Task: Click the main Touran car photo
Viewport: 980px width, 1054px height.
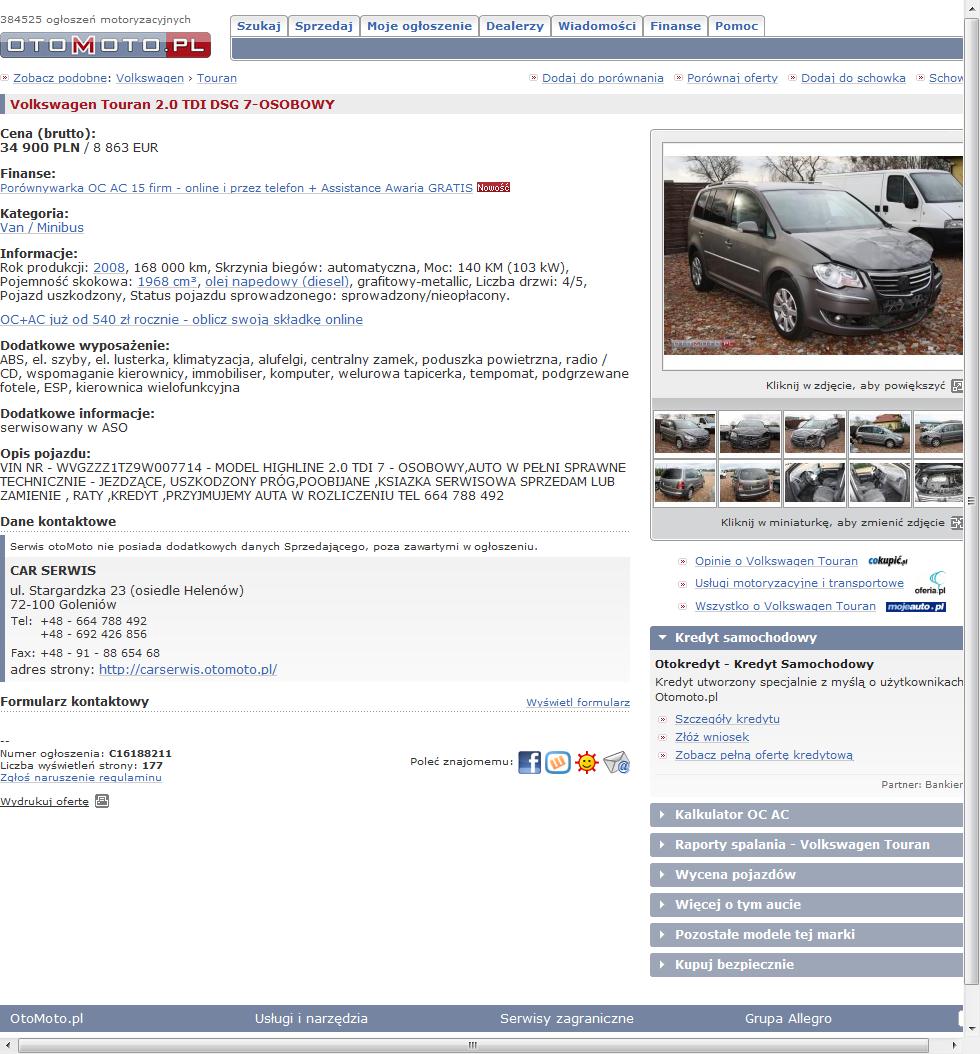Action: [813, 255]
